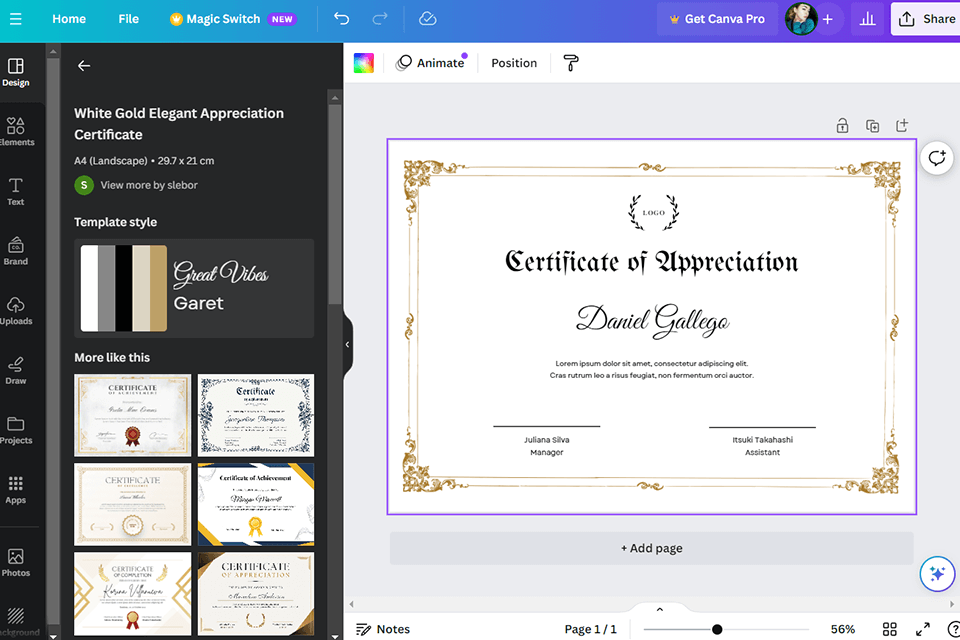Click the Manager title text
Viewport: 960px width, 640px height.
tap(546, 452)
